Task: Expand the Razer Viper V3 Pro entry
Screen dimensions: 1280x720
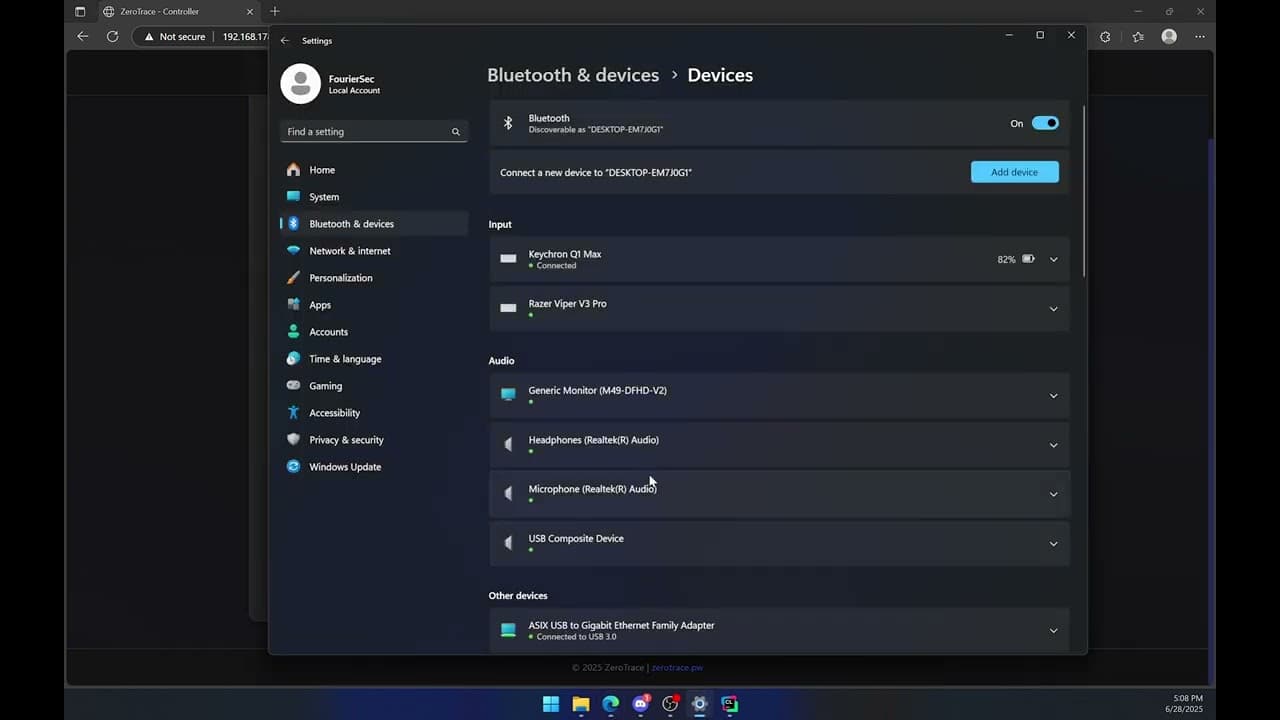Action: point(1053,309)
